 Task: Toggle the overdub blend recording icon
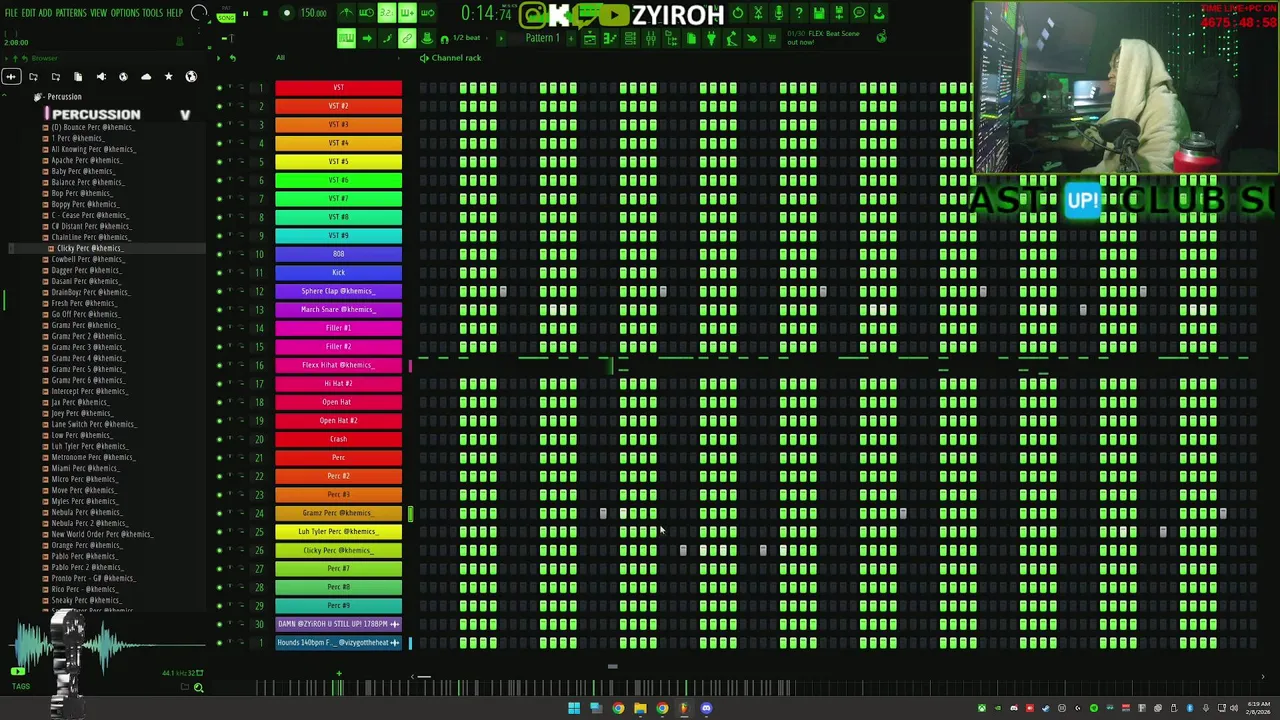[x=407, y=13]
